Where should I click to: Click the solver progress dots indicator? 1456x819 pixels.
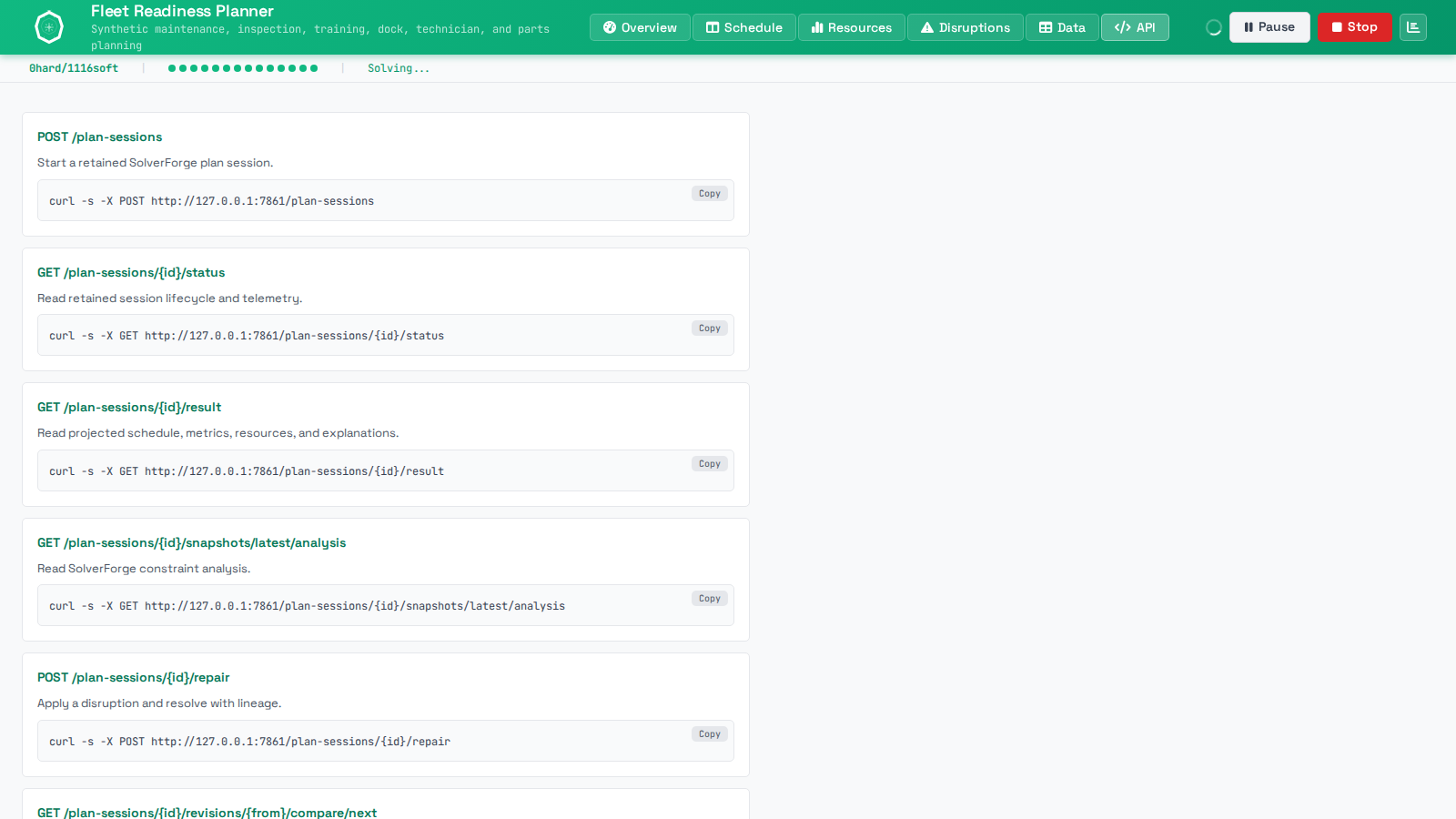[x=243, y=68]
